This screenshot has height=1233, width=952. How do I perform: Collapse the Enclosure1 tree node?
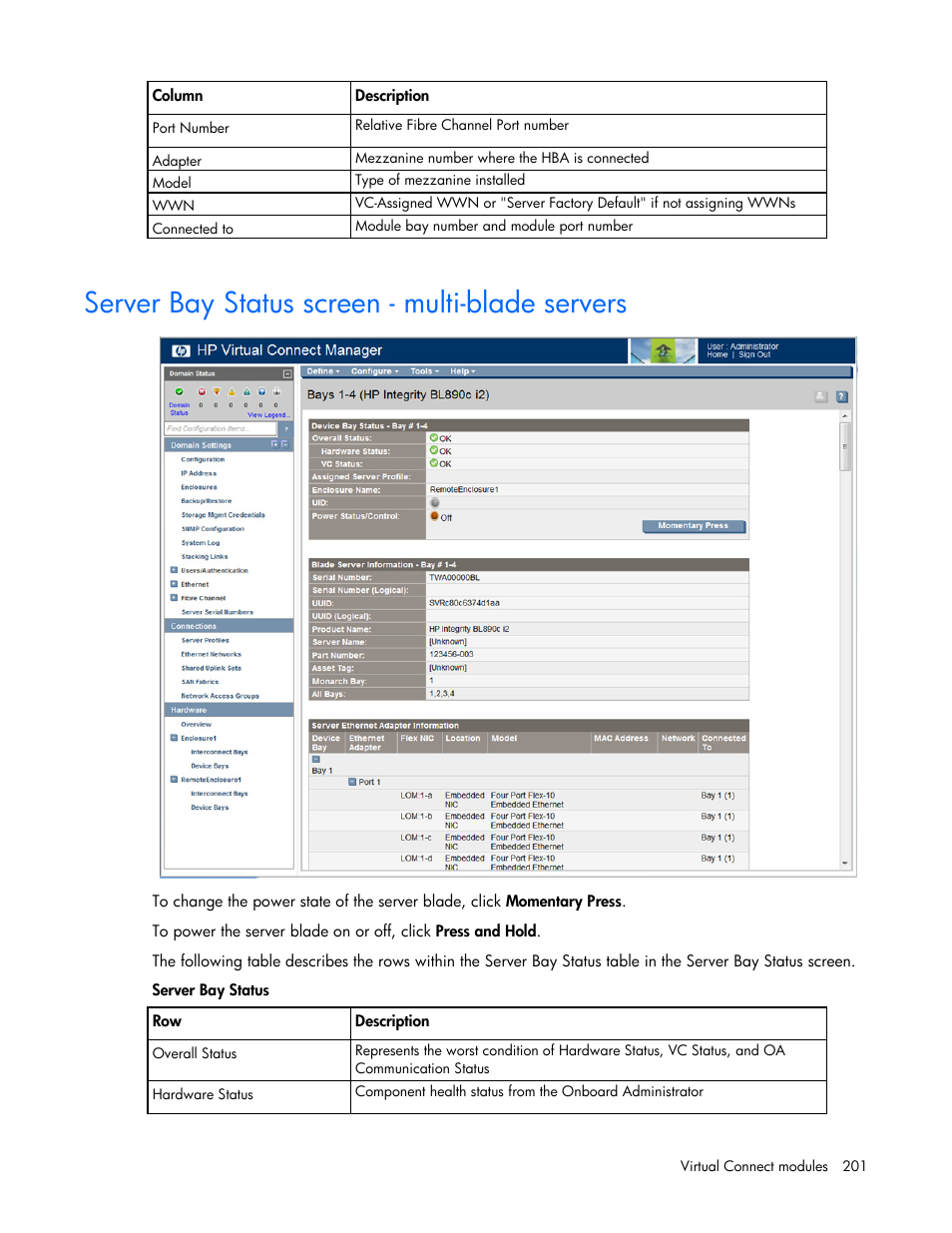point(175,738)
